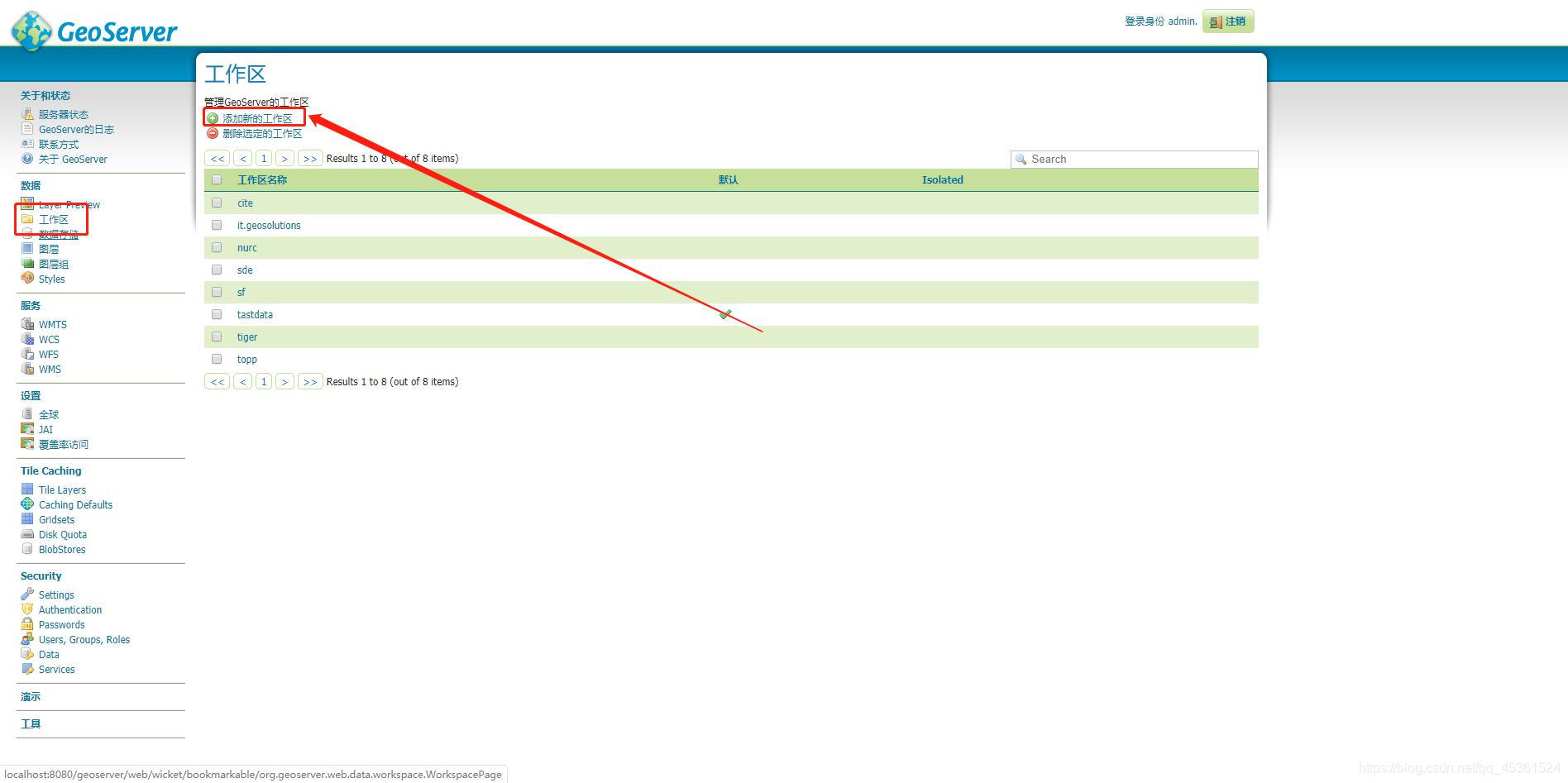Click the server status icon
The width and height of the screenshot is (1568, 783).
pyautogui.click(x=27, y=114)
